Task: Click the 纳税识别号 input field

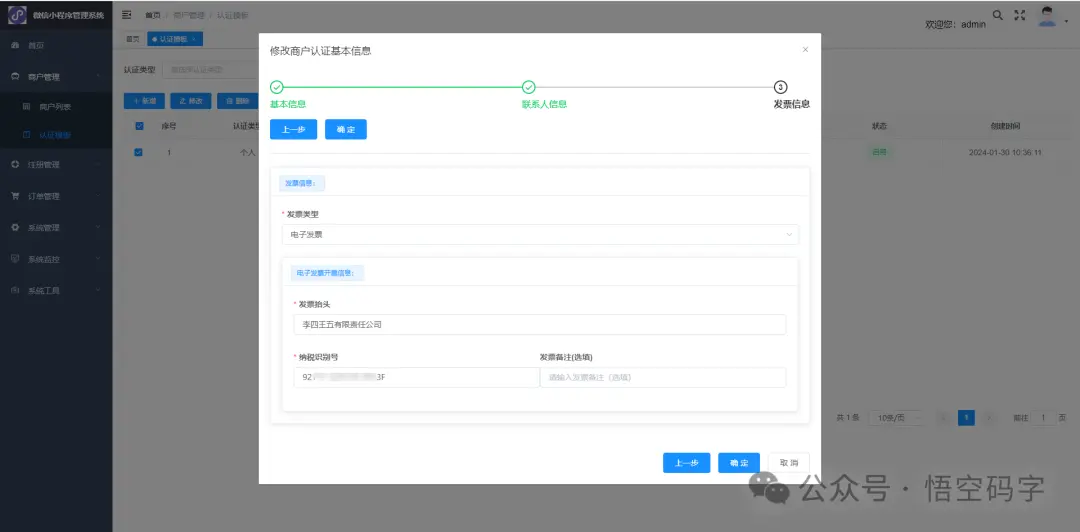Action: (x=417, y=378)
